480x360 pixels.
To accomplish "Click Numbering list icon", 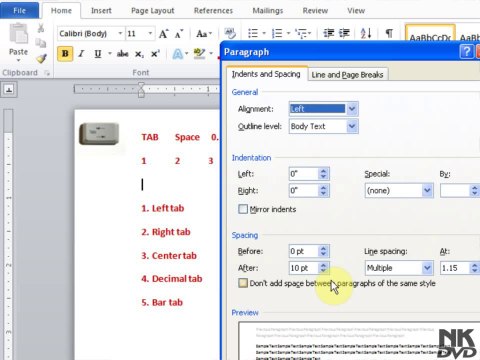I will [277, 33].
